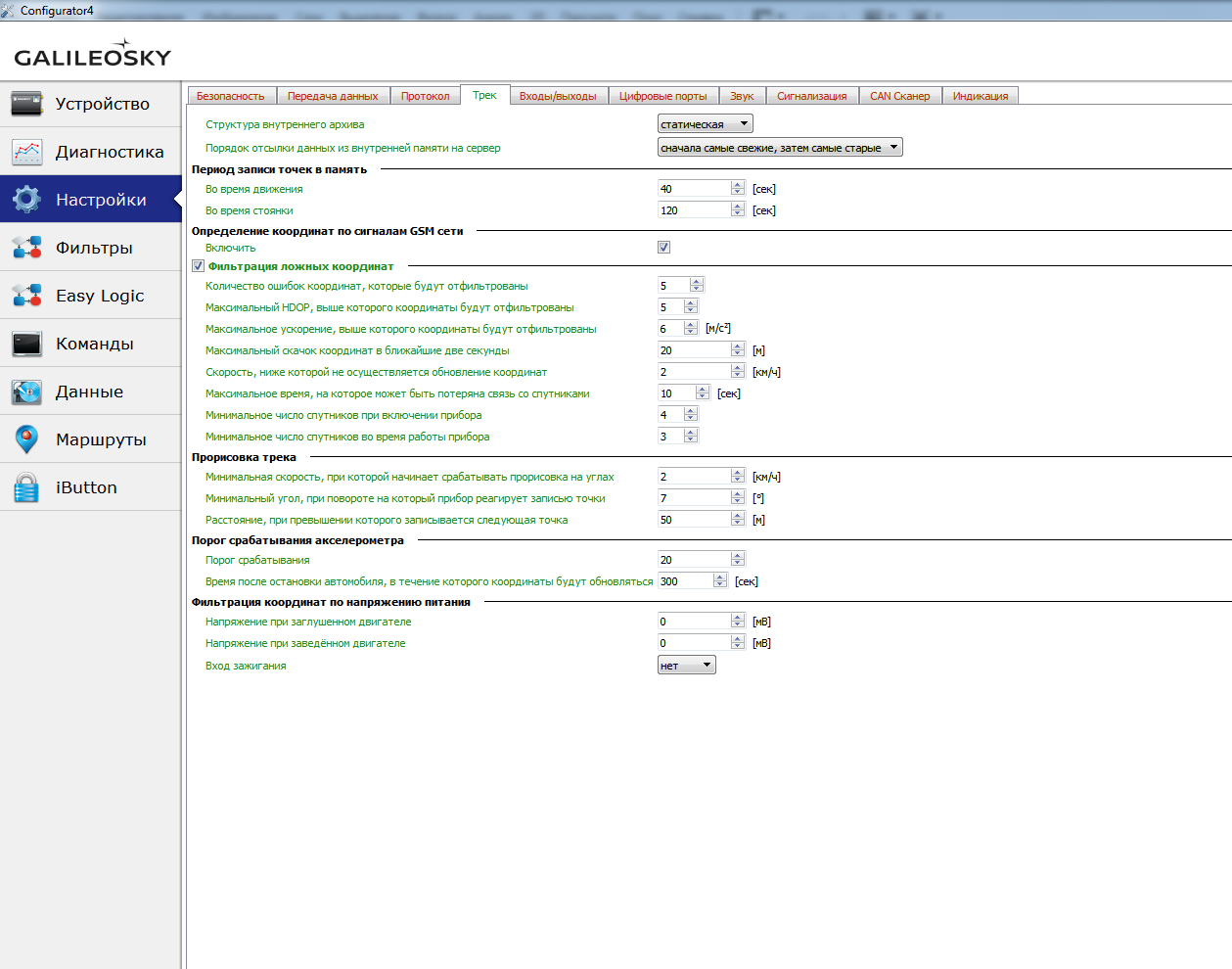1232x969 pixels.
Task: Increase the Во время движения period value
Action: pyautogui.click(x=738, y=185)
